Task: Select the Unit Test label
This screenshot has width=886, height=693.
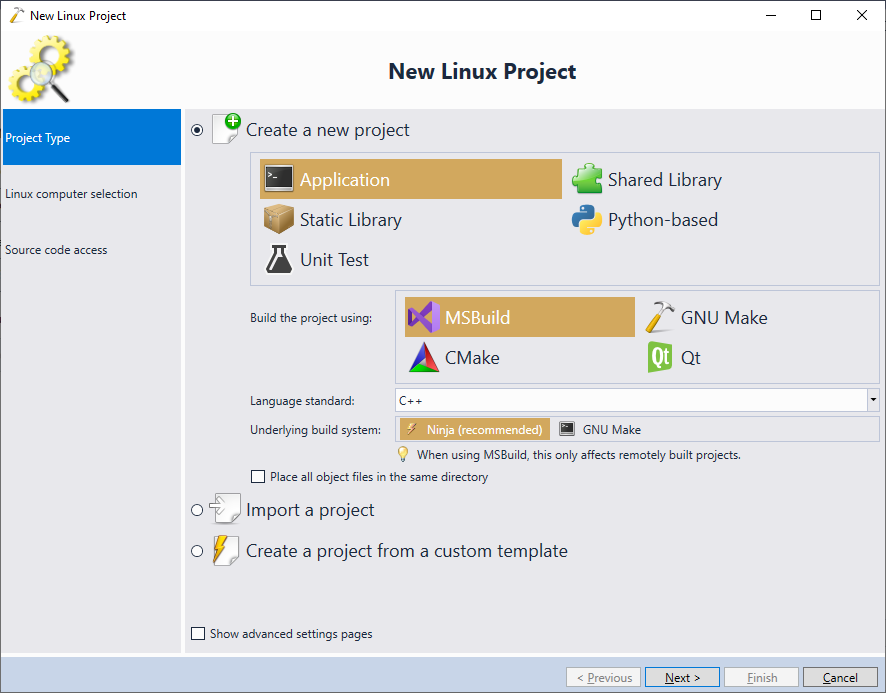Action: 335,259
